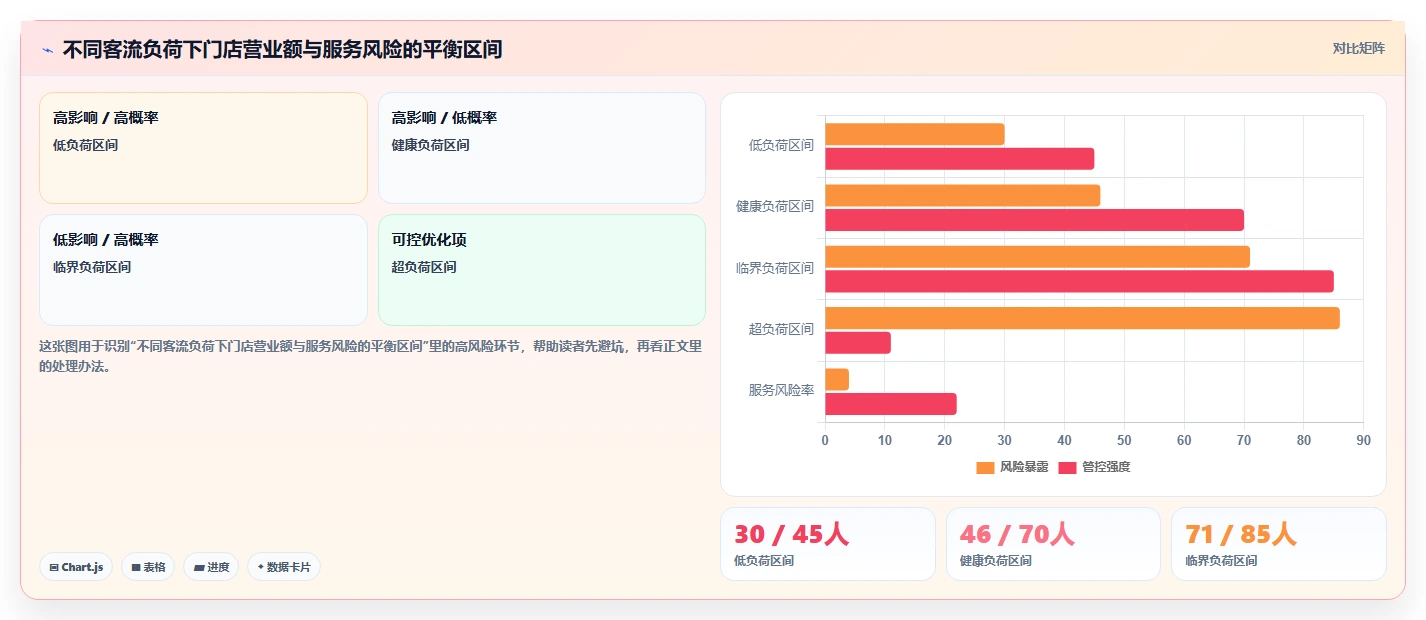Screen dimensions: 1426x620
Task: Select the 表格 tag chip
Action: [x=148, y=567]
